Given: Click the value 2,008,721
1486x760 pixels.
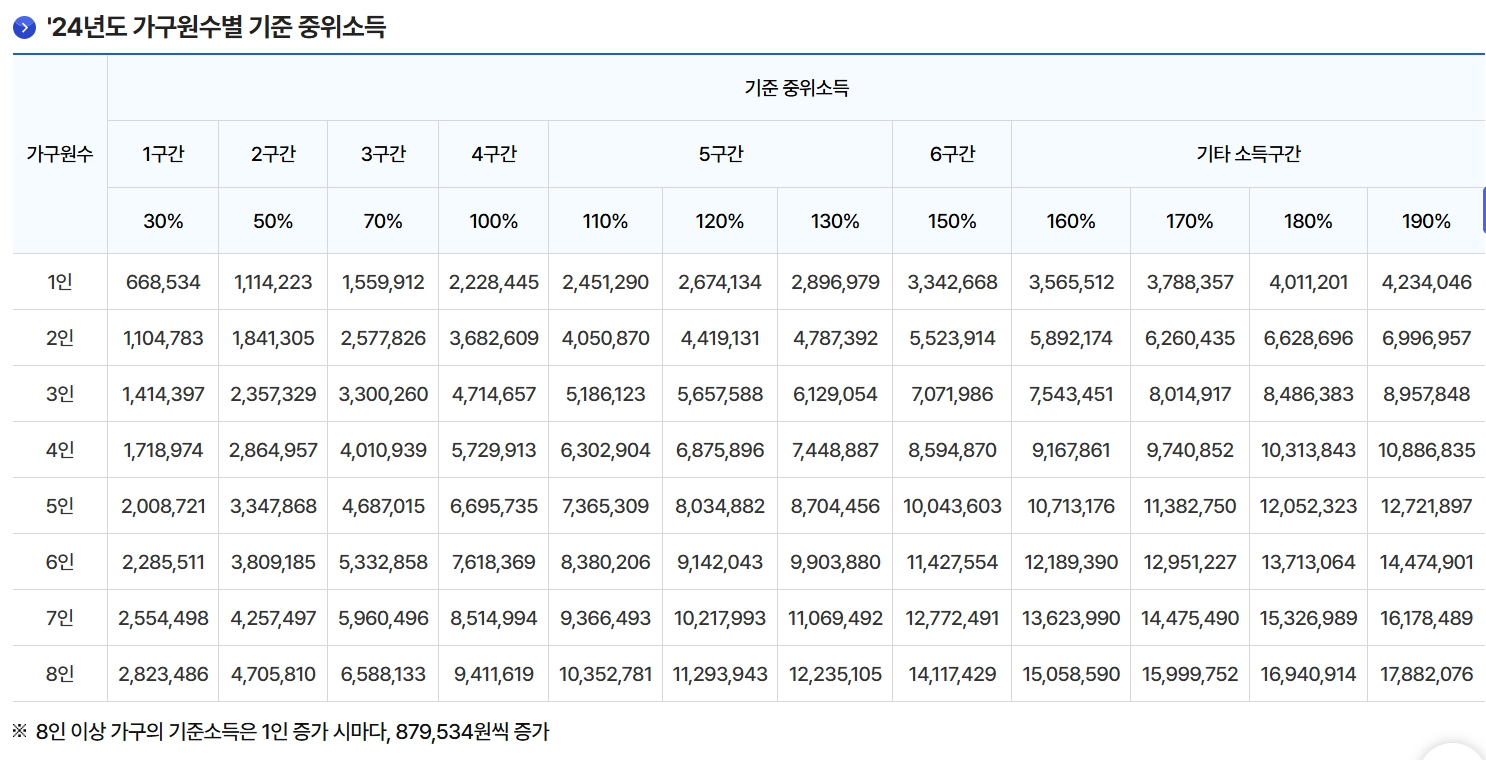Looking at the screenshot, I should 163,506.
